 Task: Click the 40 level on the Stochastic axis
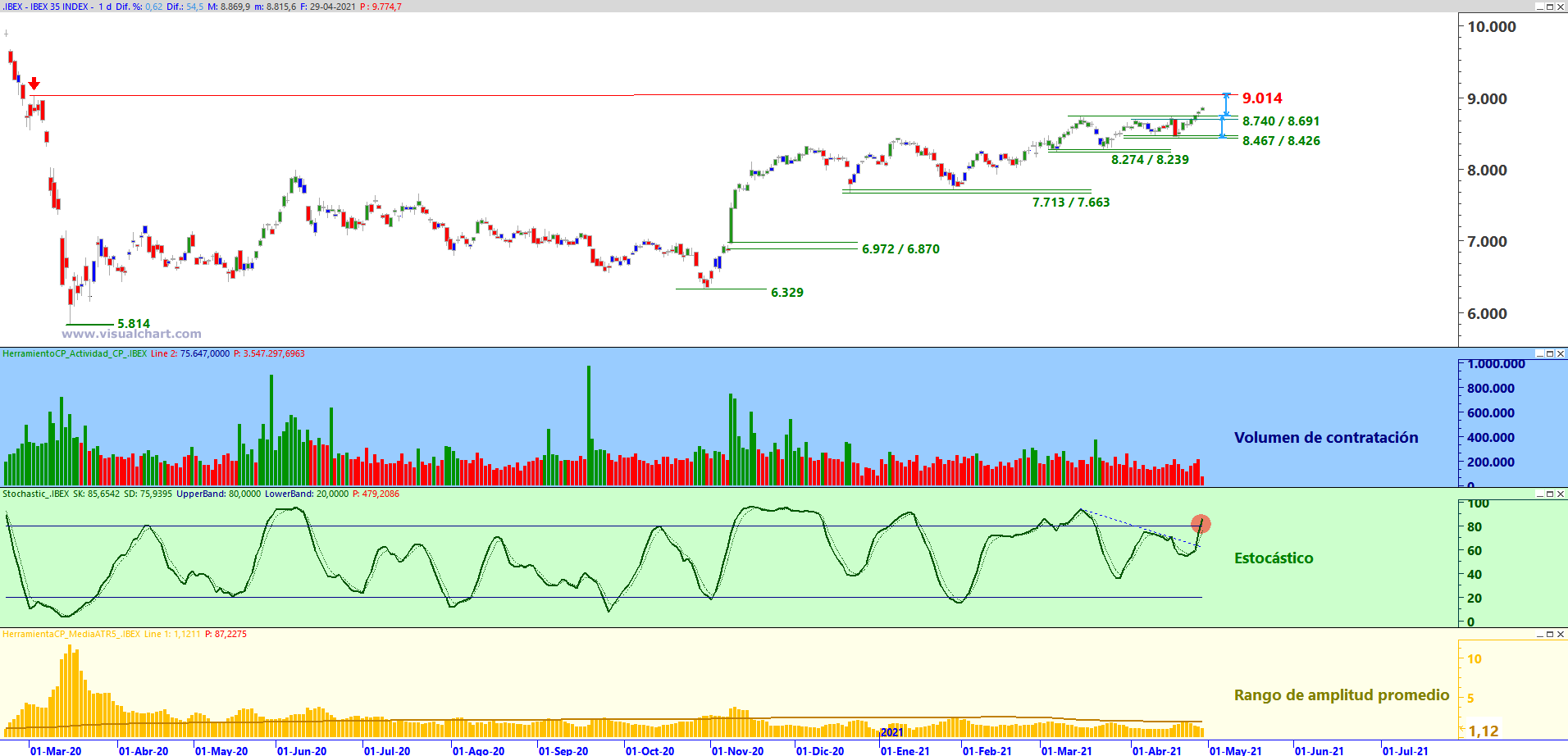pos(1475,575)
